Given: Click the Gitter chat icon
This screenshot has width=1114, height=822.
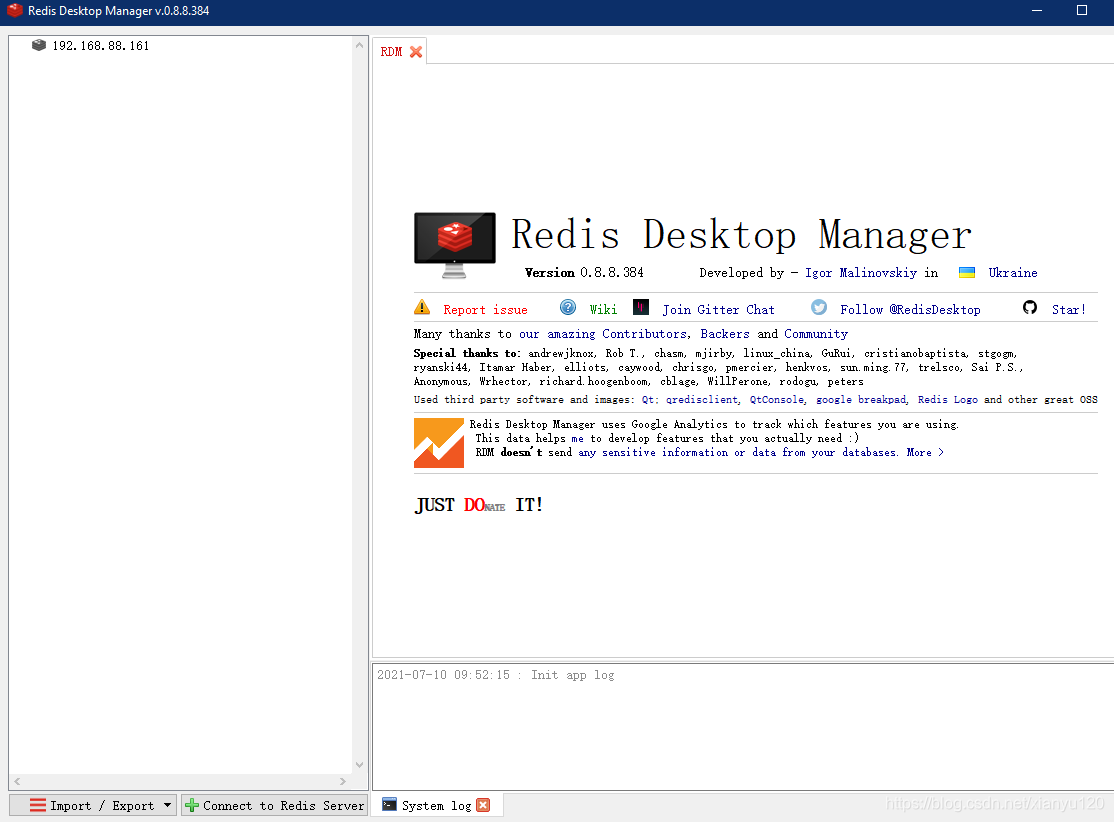Looking at the screenshot, I should [641, 308].
